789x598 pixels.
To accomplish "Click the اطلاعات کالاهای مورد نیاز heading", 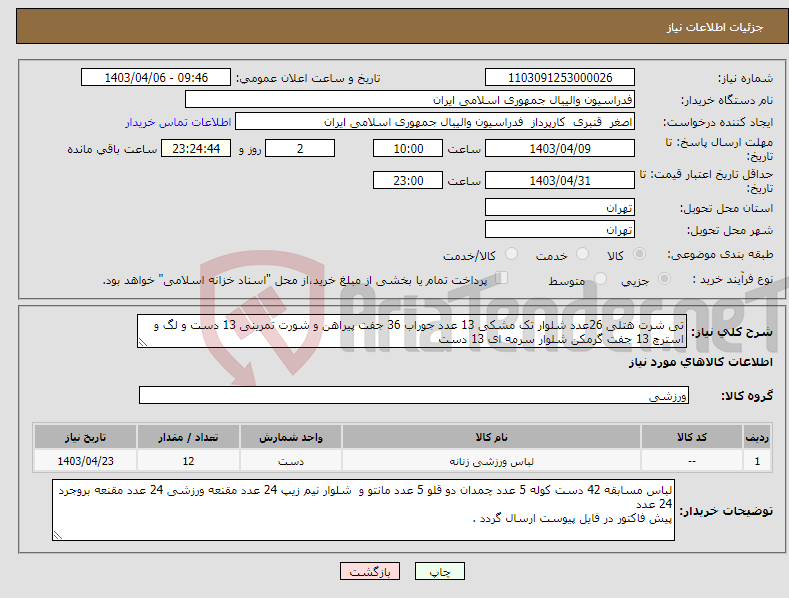I will [x=700, y=362].
